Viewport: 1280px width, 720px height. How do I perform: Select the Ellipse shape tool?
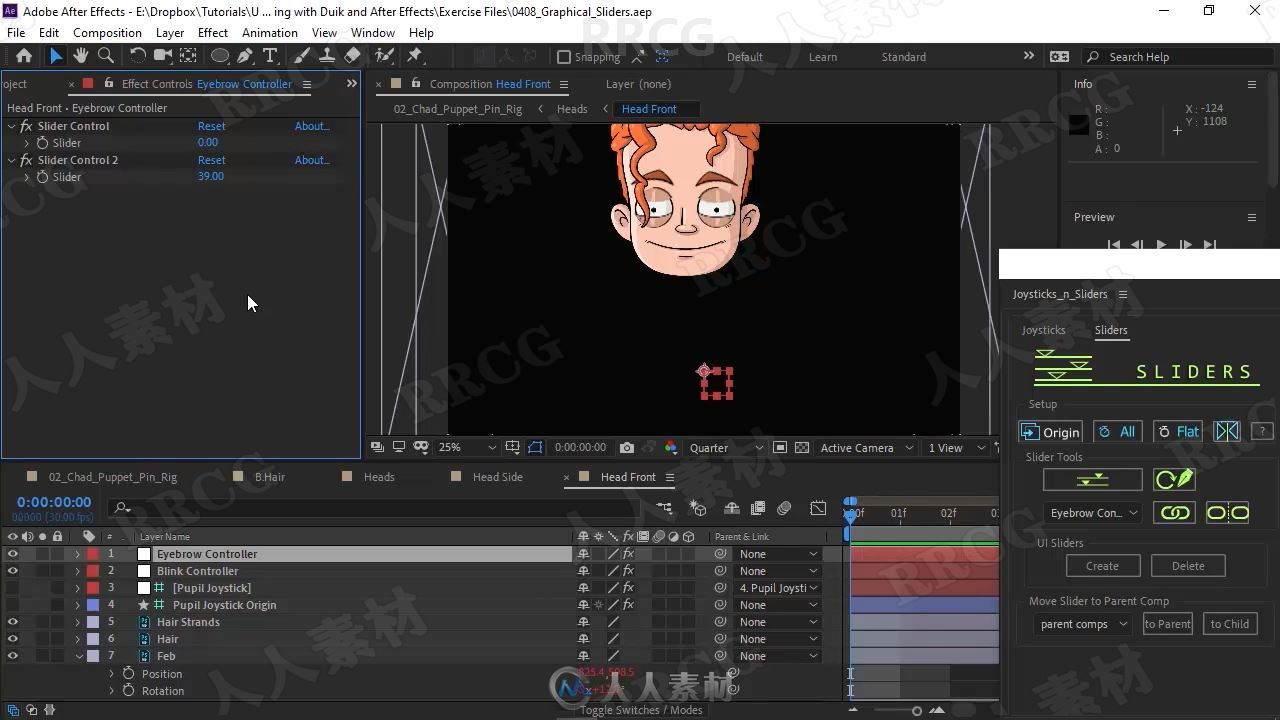(x=220, y=57)
